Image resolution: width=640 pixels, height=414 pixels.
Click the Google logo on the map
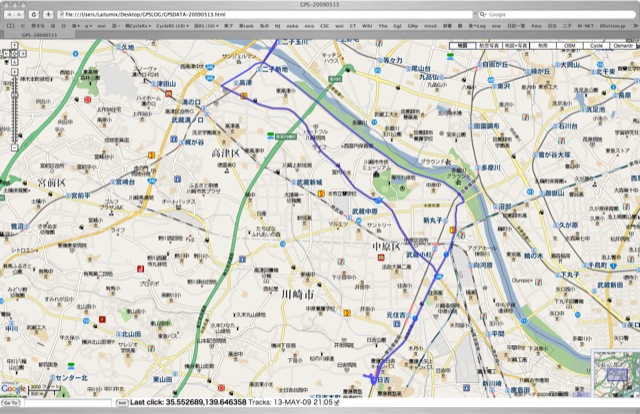pyautogui.click(x=13, y=389)
